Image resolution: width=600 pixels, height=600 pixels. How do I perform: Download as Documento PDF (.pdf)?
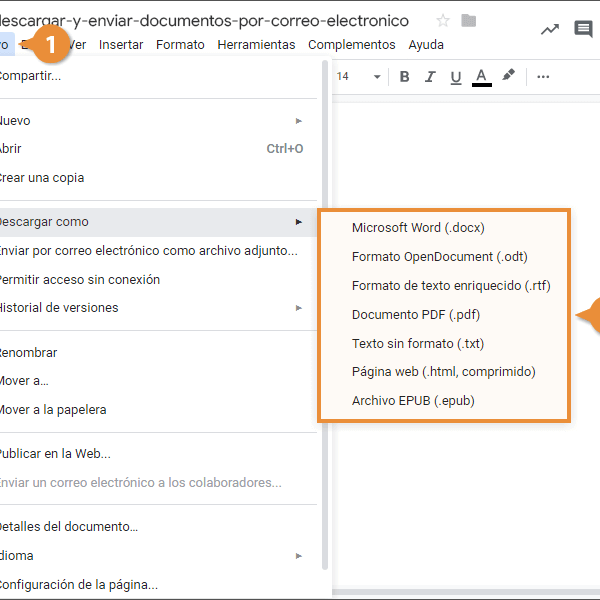pos(416,315)
